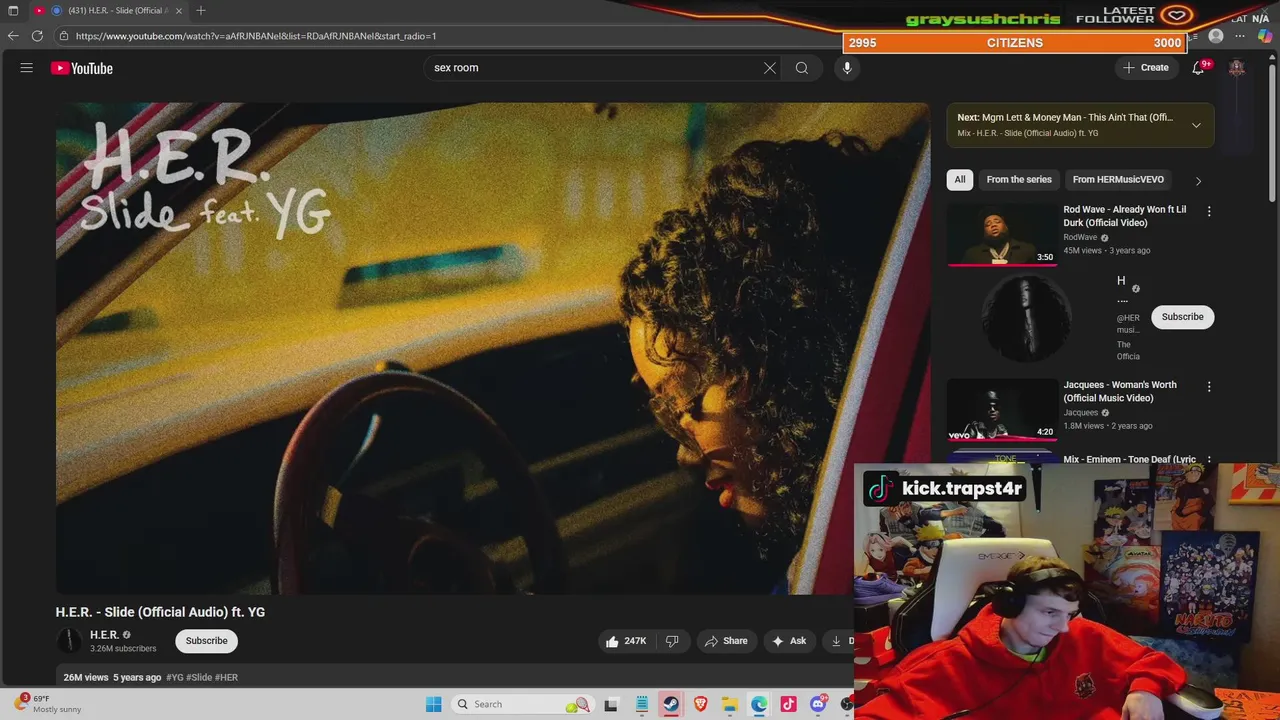Open TikTok app from the taskbar

coord(788,704)
